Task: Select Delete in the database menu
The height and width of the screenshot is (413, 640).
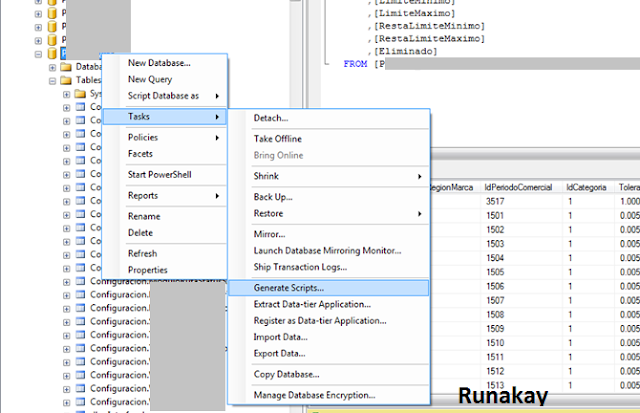Action: [140, 233]
